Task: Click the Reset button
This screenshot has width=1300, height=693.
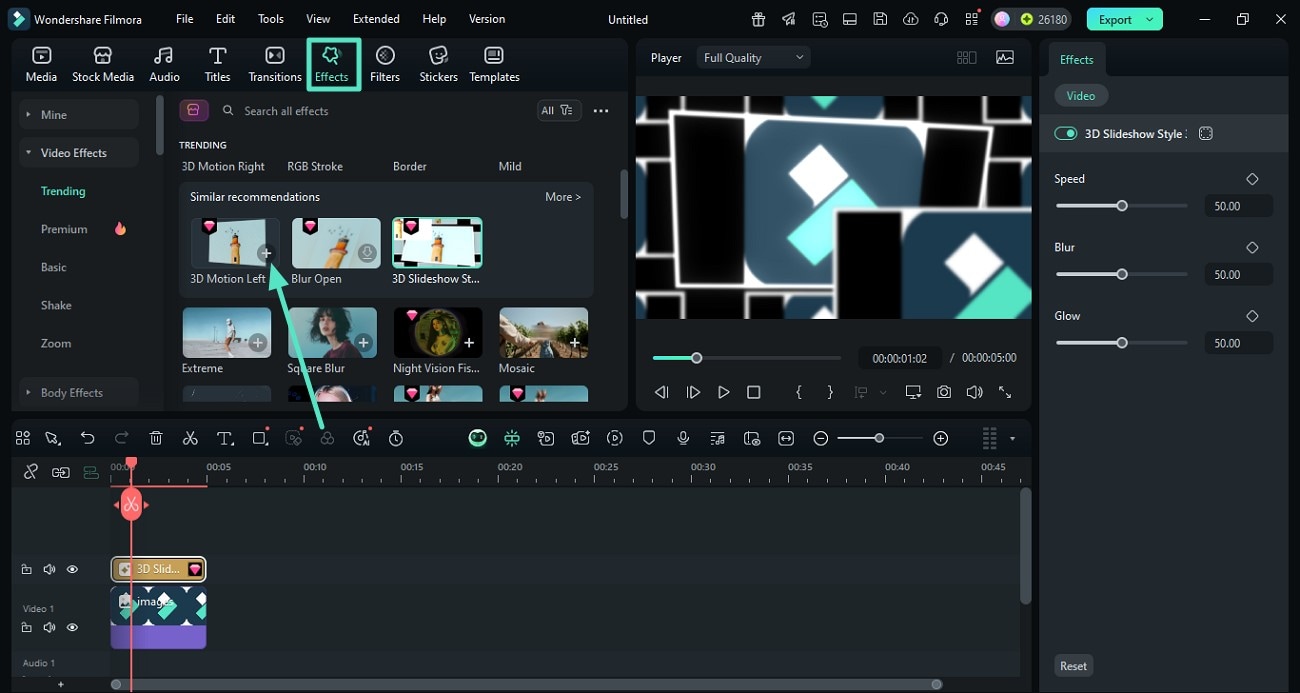Action: point(1074,666)
